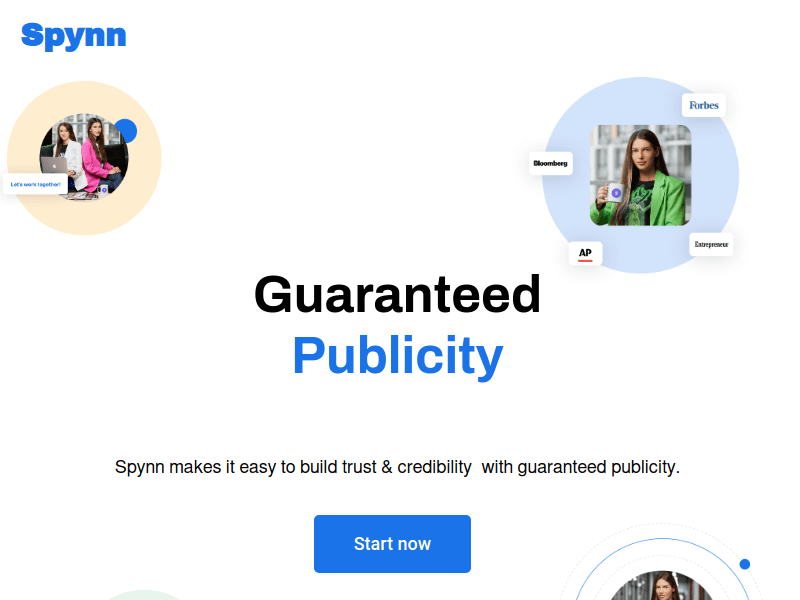The width and height of the screenshot is (800, 600).
Task: Click the partial portrait at bottom right
Action: point(662,585)
